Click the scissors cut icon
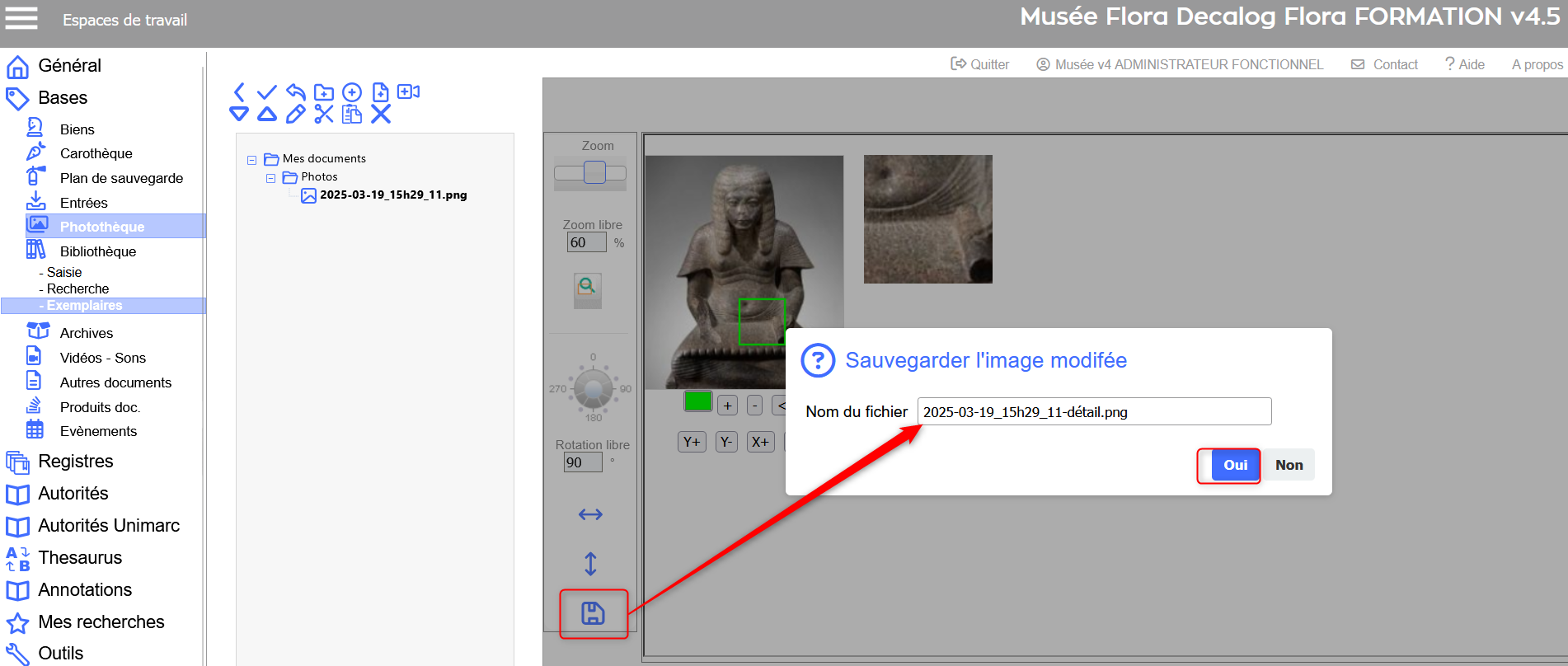1568x666 pixels. coord(324,115)
